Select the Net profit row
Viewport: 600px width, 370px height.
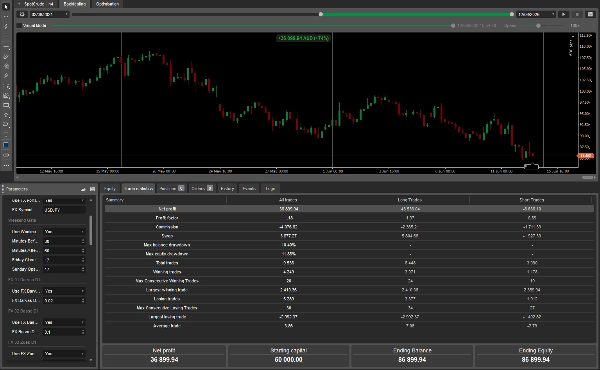click(x=349, y=209)
